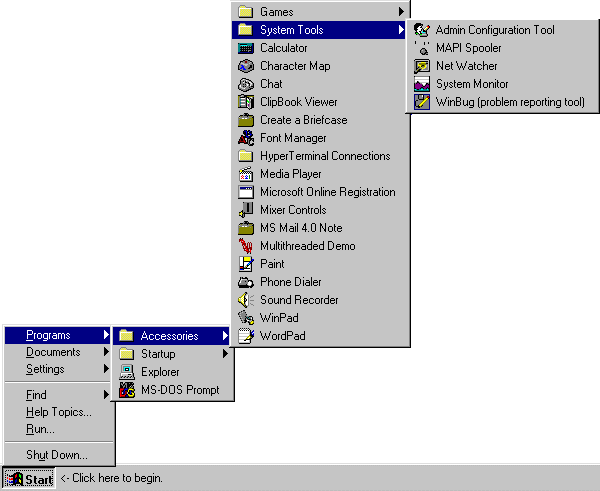Viewport: 600px width, 491px height.
Task: Click the Media Player icon
Action: (x=246, y=174)
